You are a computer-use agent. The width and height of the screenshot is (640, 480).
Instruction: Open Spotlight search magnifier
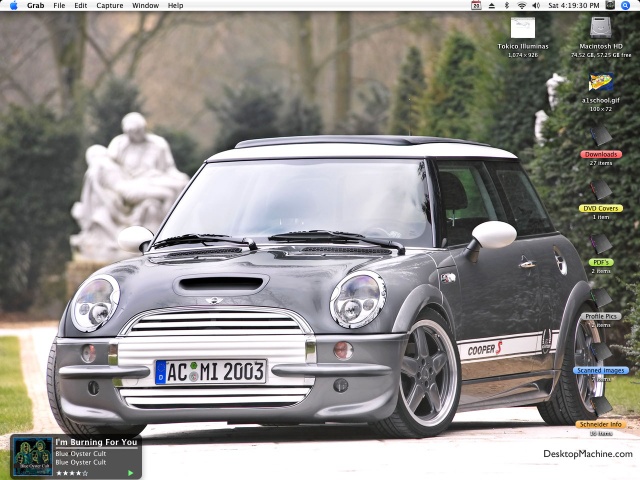pos(625,5)
